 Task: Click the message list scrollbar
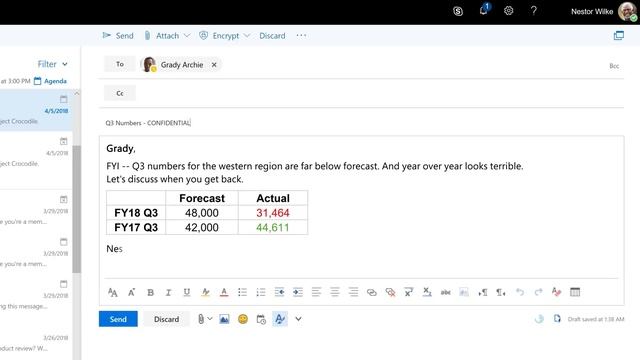(x=76, y=208)
